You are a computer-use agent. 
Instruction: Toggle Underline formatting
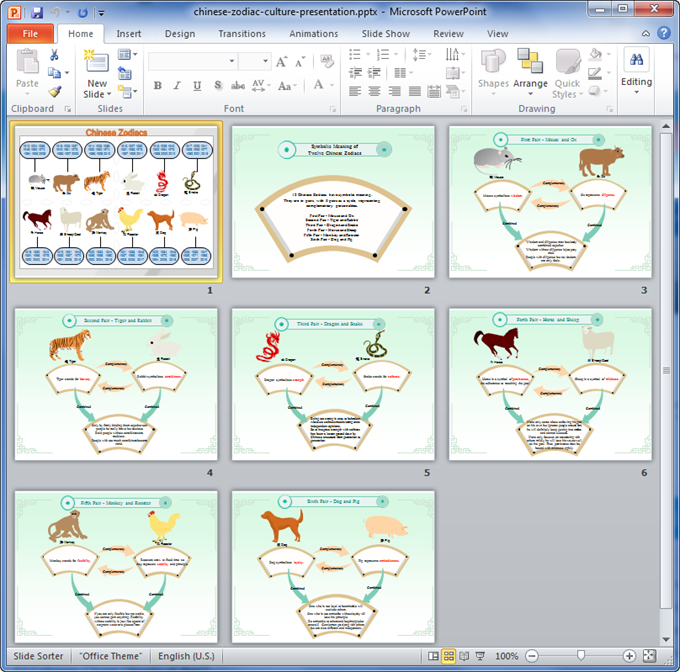click(x=197, y=86)
